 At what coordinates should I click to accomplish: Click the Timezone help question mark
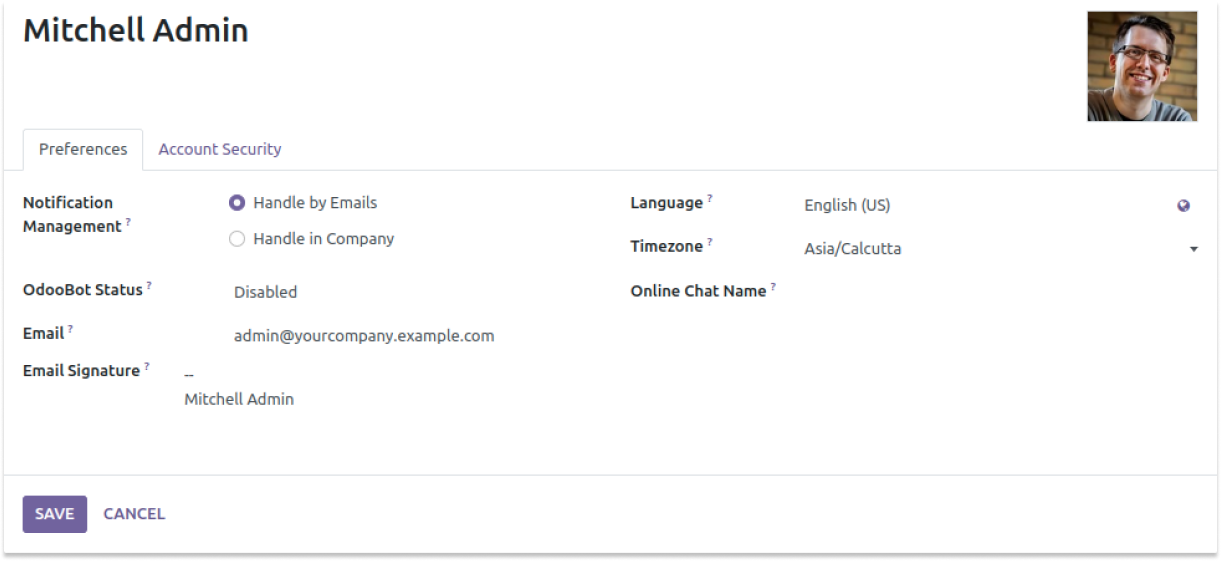tap(710, 241)
